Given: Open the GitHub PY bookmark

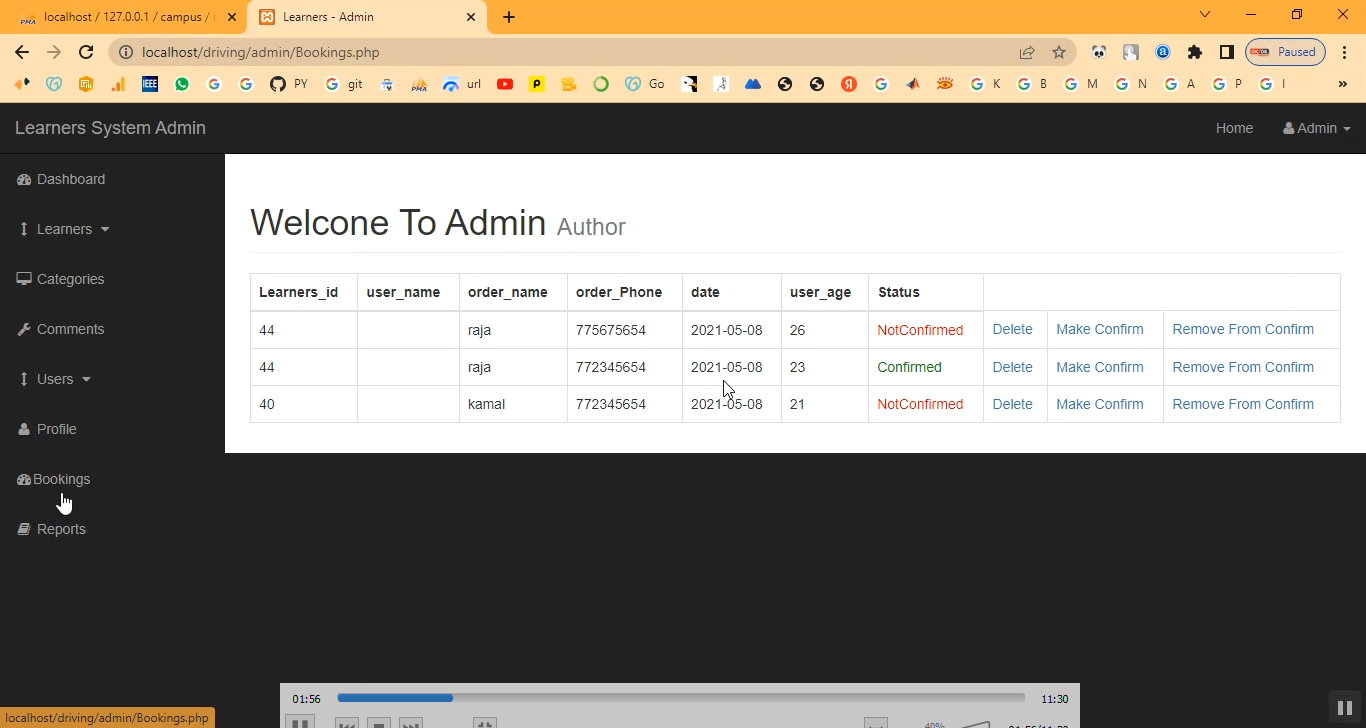Looking at the screenshot, I should 289,85.
